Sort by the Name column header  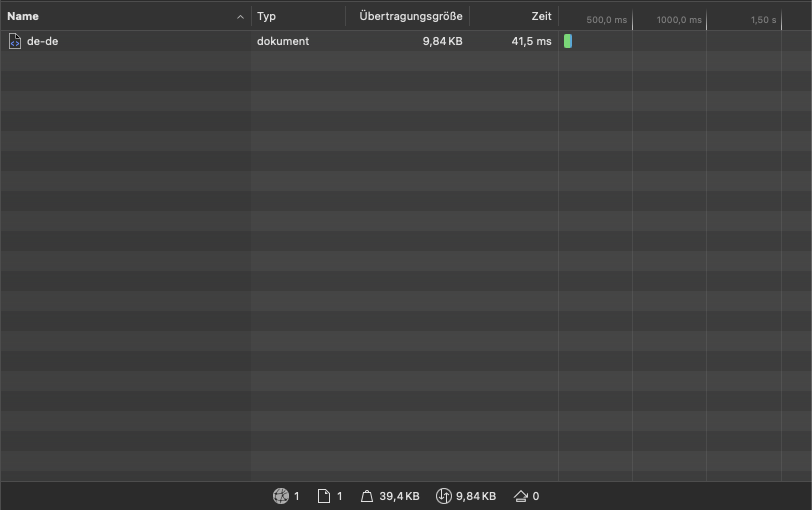(x=23, y=17)
